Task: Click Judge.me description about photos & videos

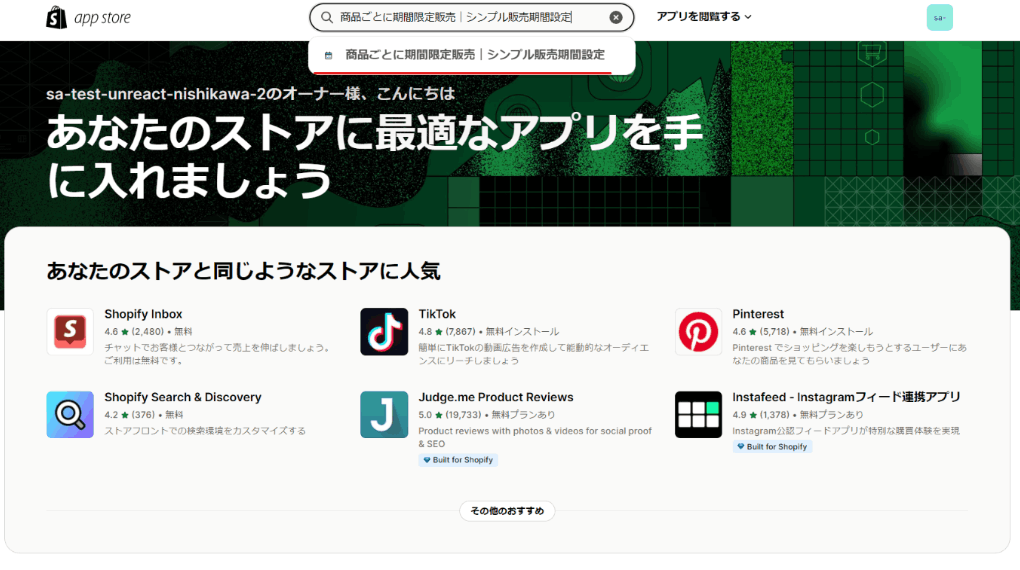Action: pos(535,437)
